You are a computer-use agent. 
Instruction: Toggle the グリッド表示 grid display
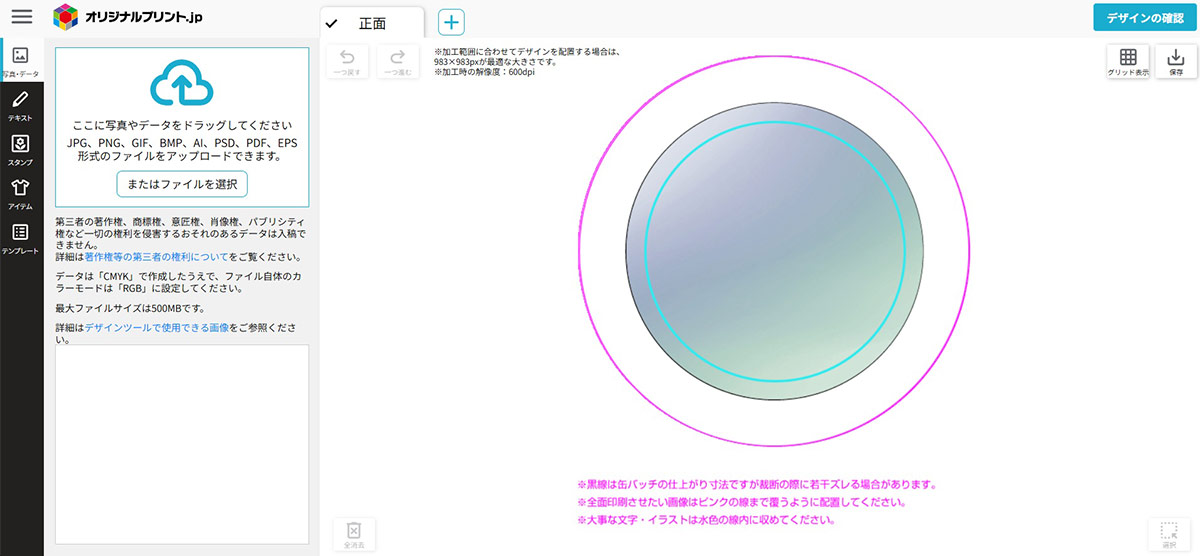pos(1128,62)
